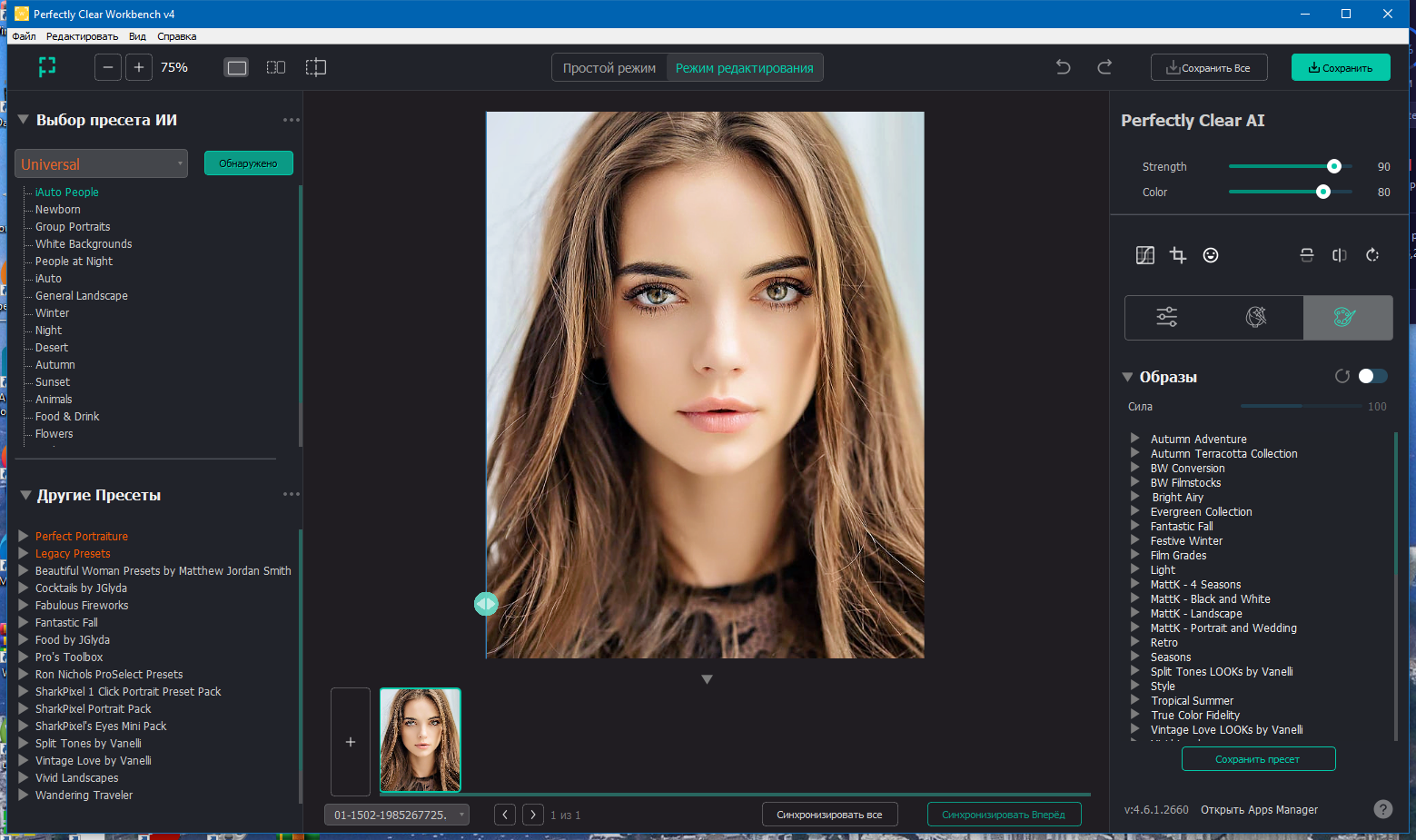The width and height of the screenshot is (1416, 840).
Task: Click the undo arrow icon
Action: tap(1064, 67)
